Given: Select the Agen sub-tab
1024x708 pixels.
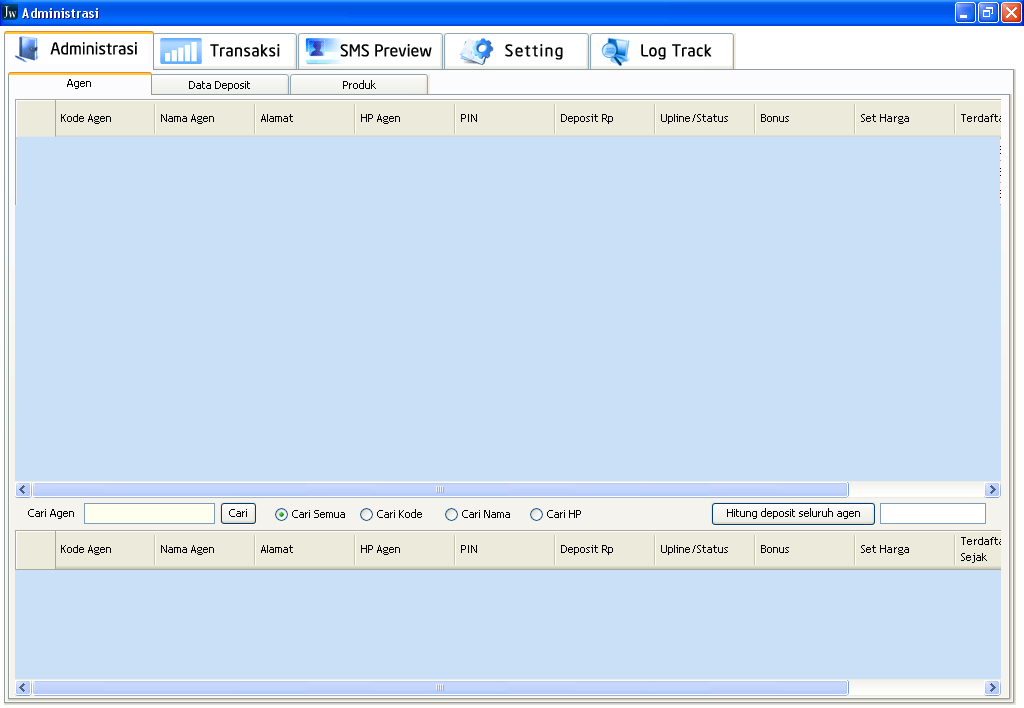Looking at the screenshot, I should (80, 84).
